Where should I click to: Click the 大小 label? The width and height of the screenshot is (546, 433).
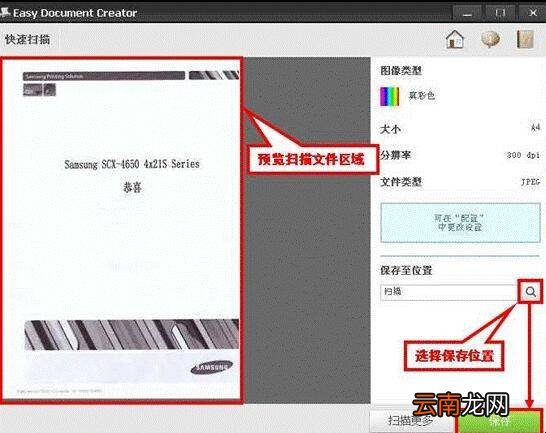pyautogui.click(x=390, y=129)
